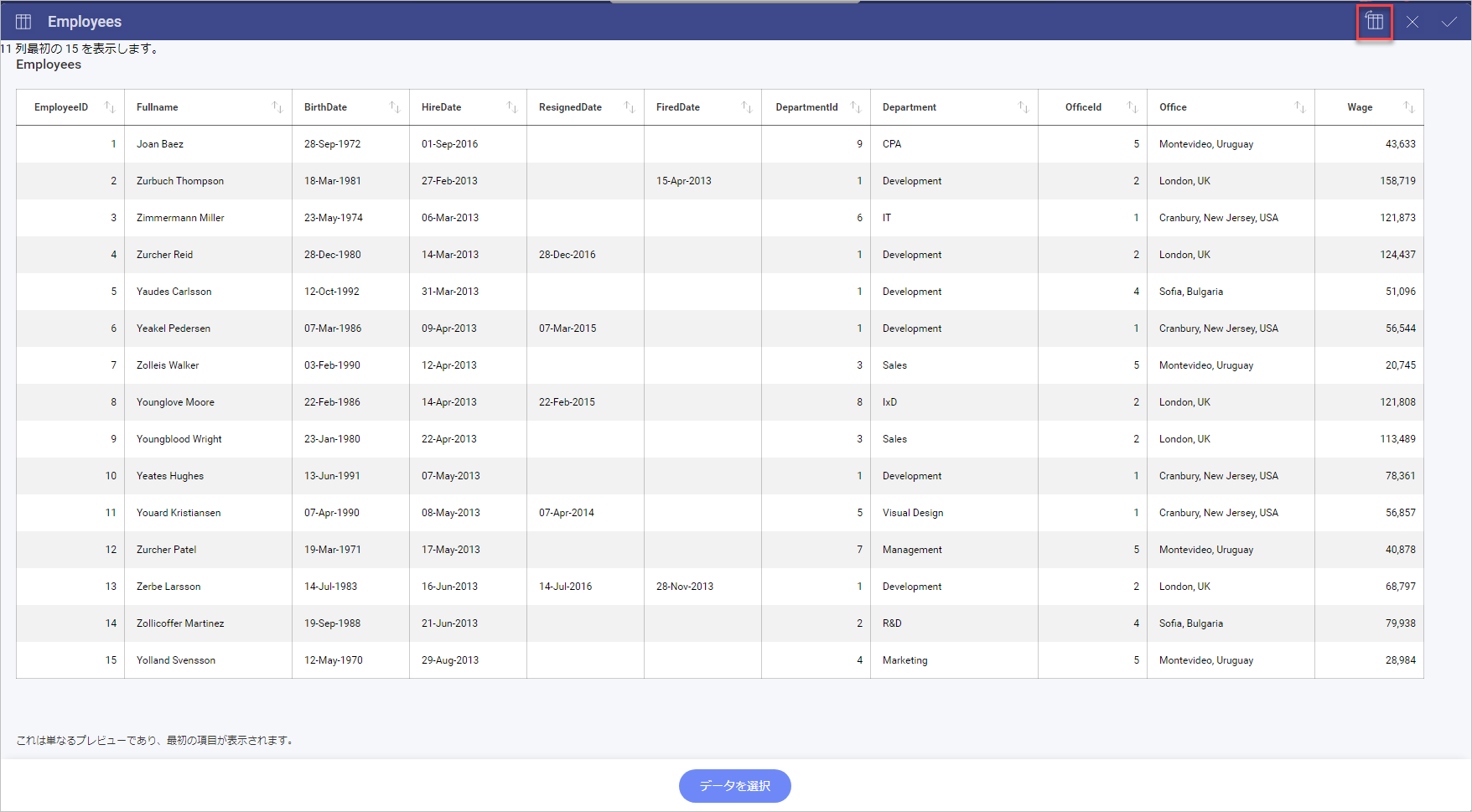The width and height of the screenshot is (1472, 812).
Task: Click wage value 43,633
Action: pyautogui.click(x=1401, y=144)
